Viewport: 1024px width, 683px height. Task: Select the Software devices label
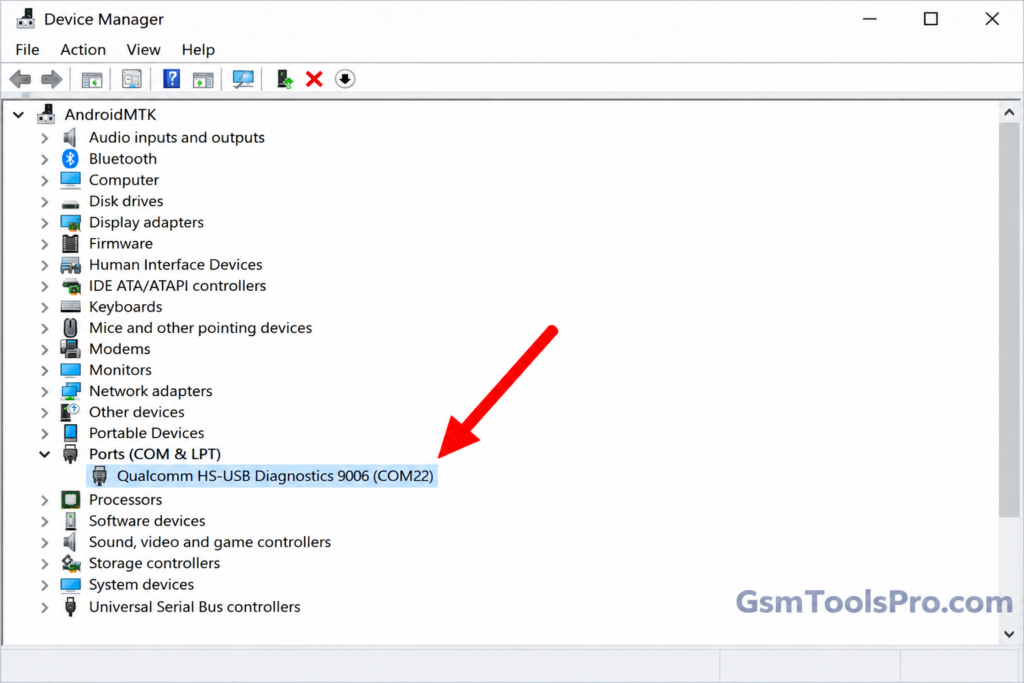pyautogui.click(x=147, y=520)
